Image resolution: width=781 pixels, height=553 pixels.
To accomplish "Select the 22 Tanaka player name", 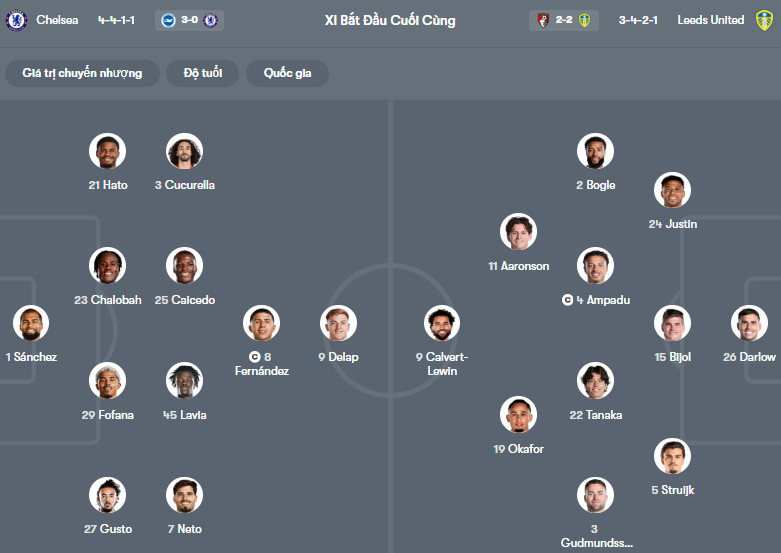I will click(595, 415).
